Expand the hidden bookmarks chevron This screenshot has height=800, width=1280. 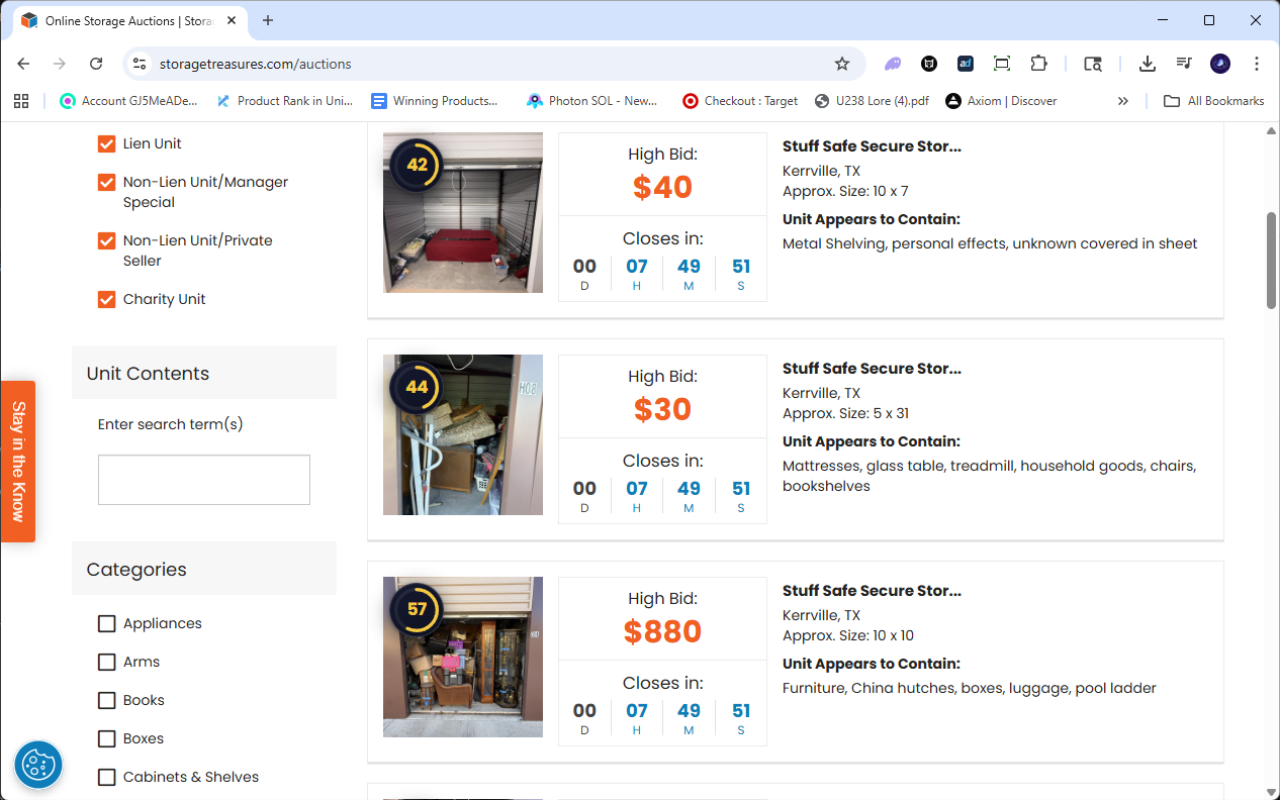tap(1123, 100)
